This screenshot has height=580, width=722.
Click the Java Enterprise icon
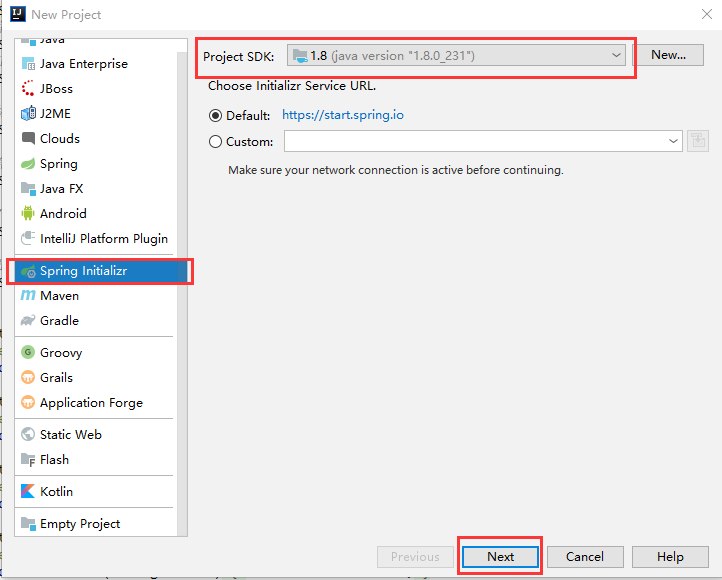[x=28, y=64]
